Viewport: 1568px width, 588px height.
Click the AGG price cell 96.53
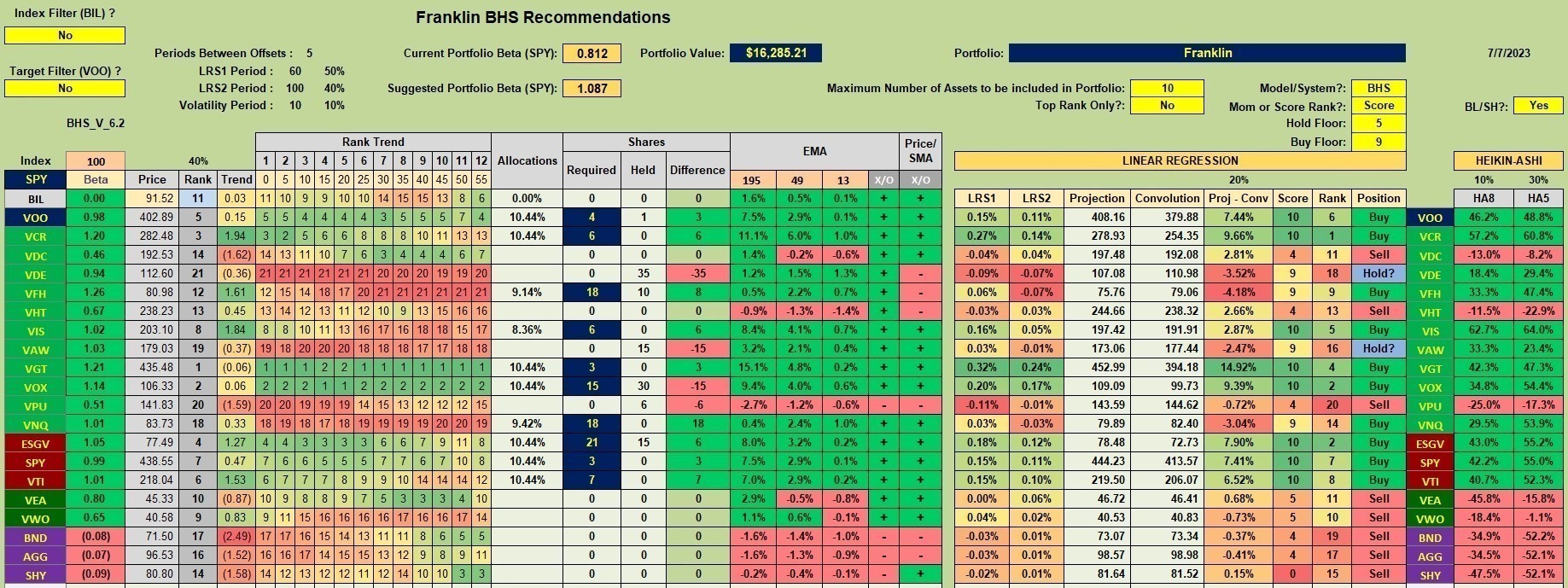152,556
